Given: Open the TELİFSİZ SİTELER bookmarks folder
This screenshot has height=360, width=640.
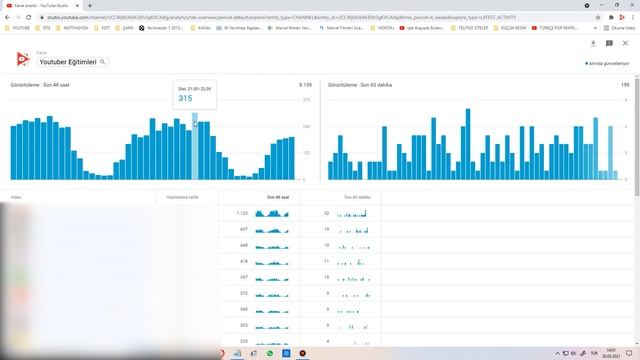Looking at the screenshot, I should point(469,28).
